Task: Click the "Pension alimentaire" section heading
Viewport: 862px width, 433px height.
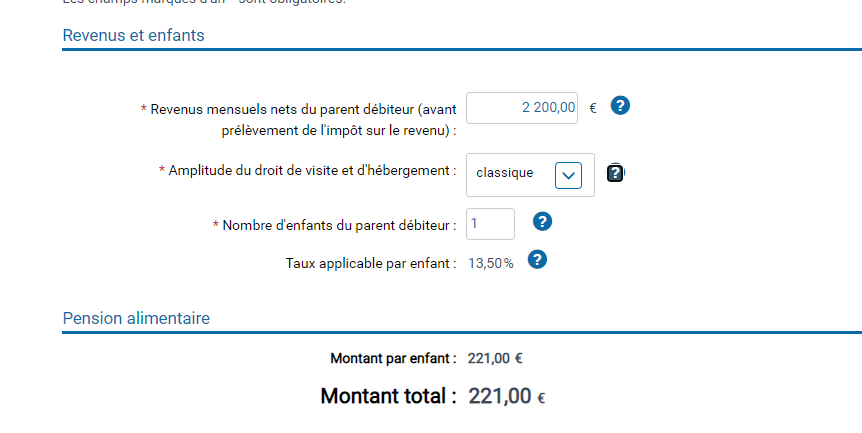Action: click(x=136, y=318)
